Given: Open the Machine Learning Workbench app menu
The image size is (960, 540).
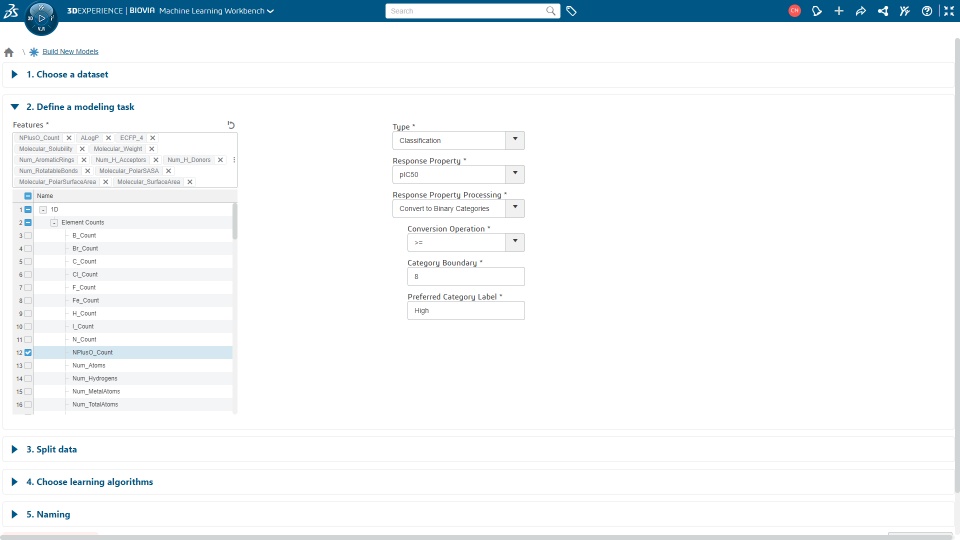Looking at the screenshot, I should click(216, 11).
